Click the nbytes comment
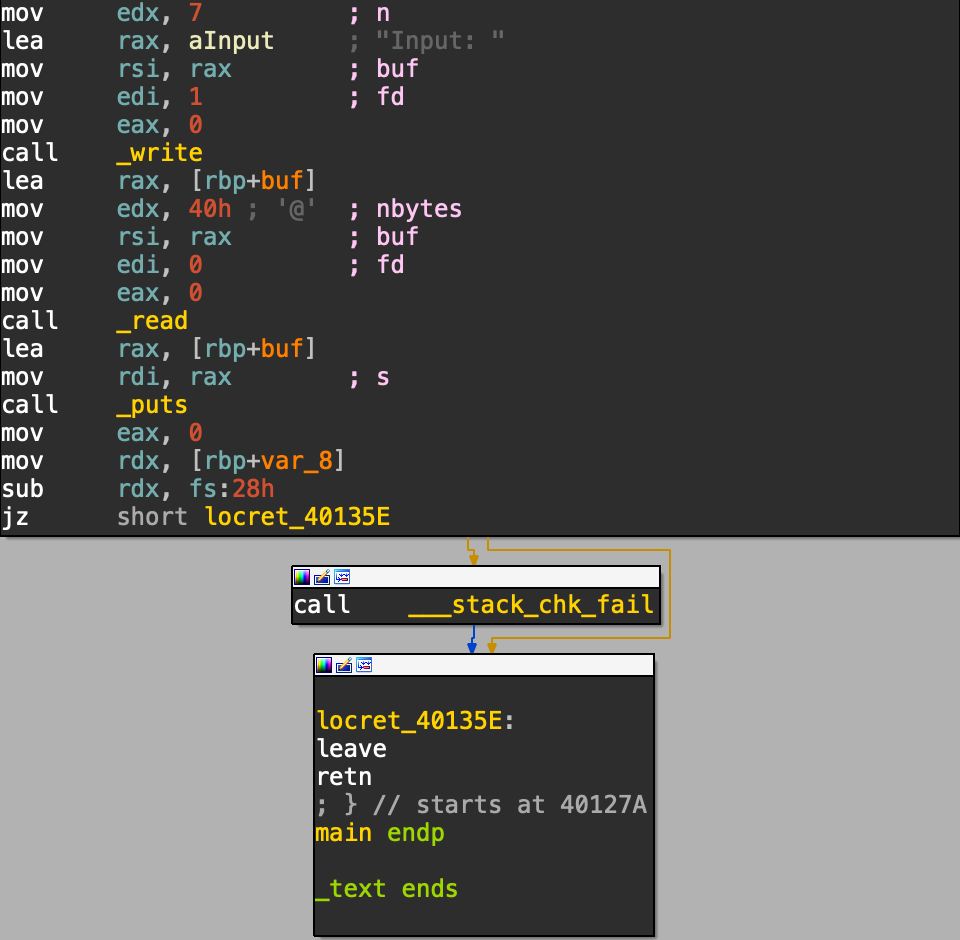Viewport: 960px width, 940px height. click(x=419, y=209)
